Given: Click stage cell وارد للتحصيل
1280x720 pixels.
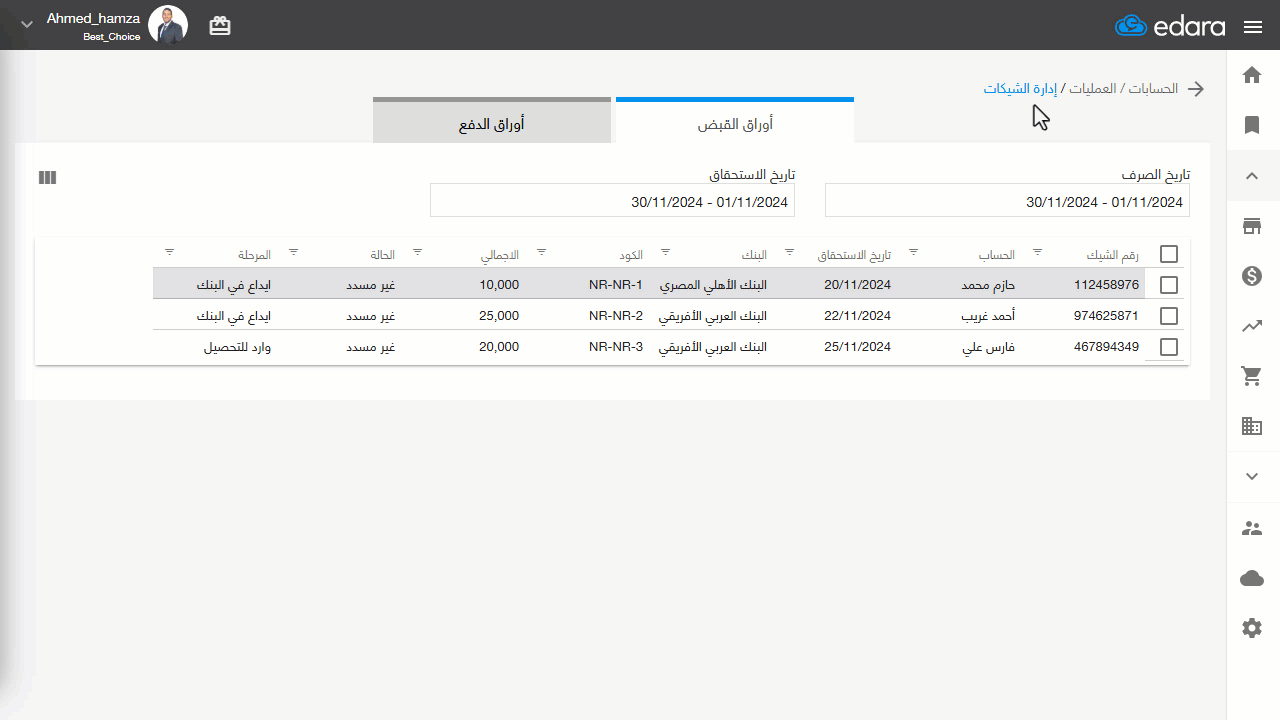Looking at the screenshot, I should click(x=238, y=347).
